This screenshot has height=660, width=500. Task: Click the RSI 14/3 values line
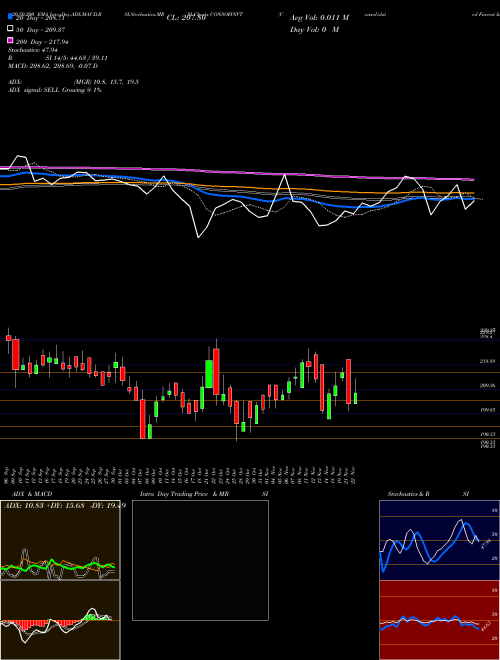[58, 58]
